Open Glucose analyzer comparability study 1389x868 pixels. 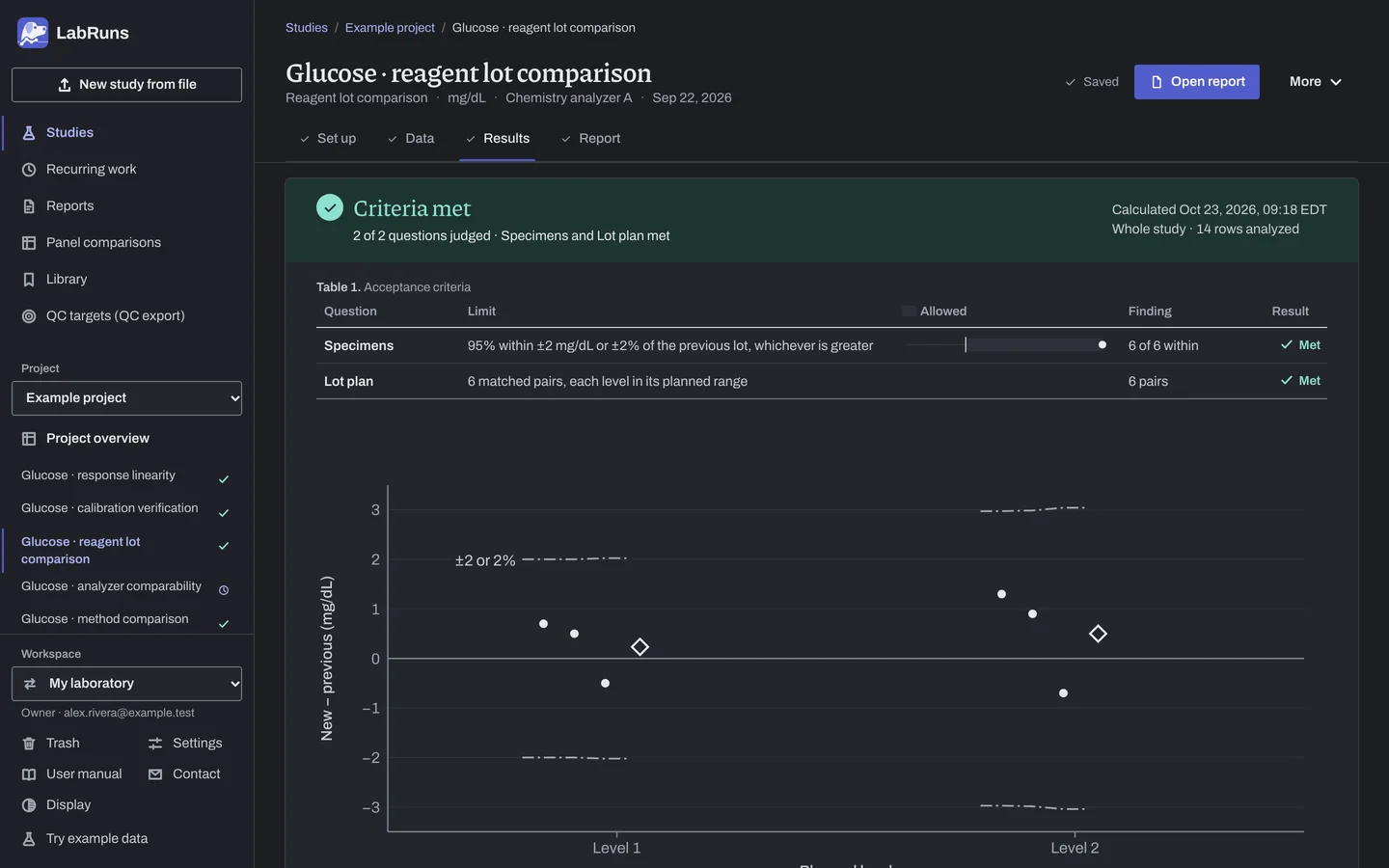(126, 587)
